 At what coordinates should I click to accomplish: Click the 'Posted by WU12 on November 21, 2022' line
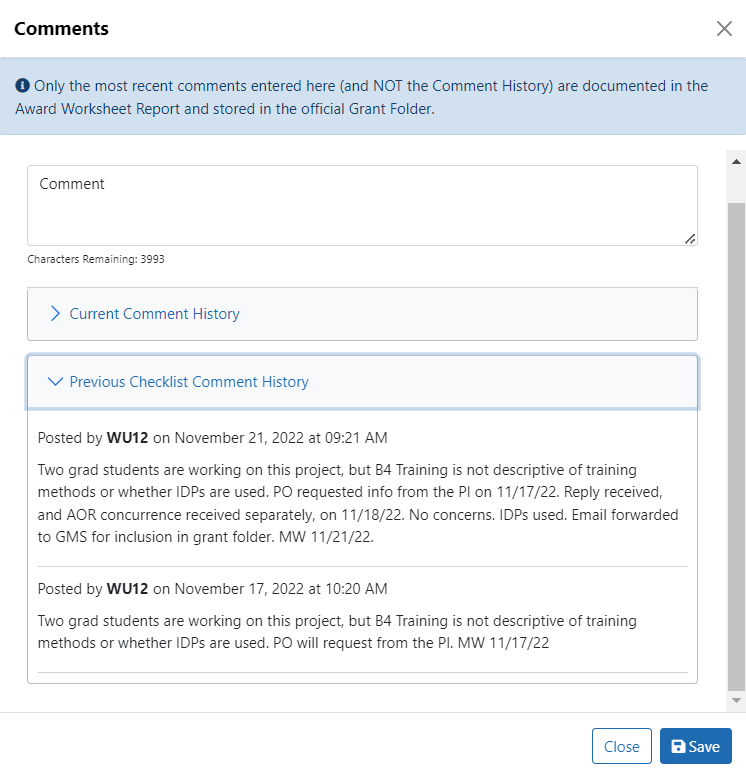coord(212,438)
